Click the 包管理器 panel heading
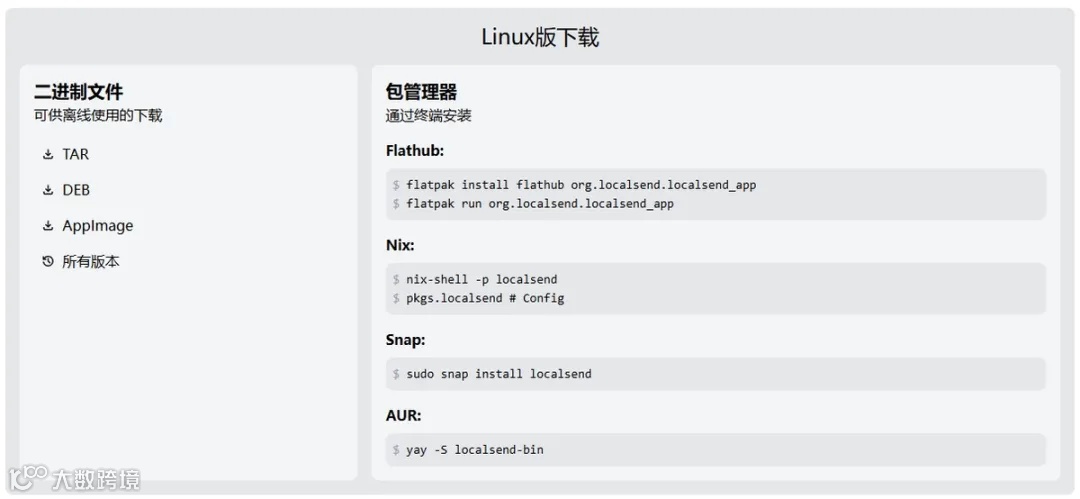Viewport: 1080px width, 499px height. [421, 93]
